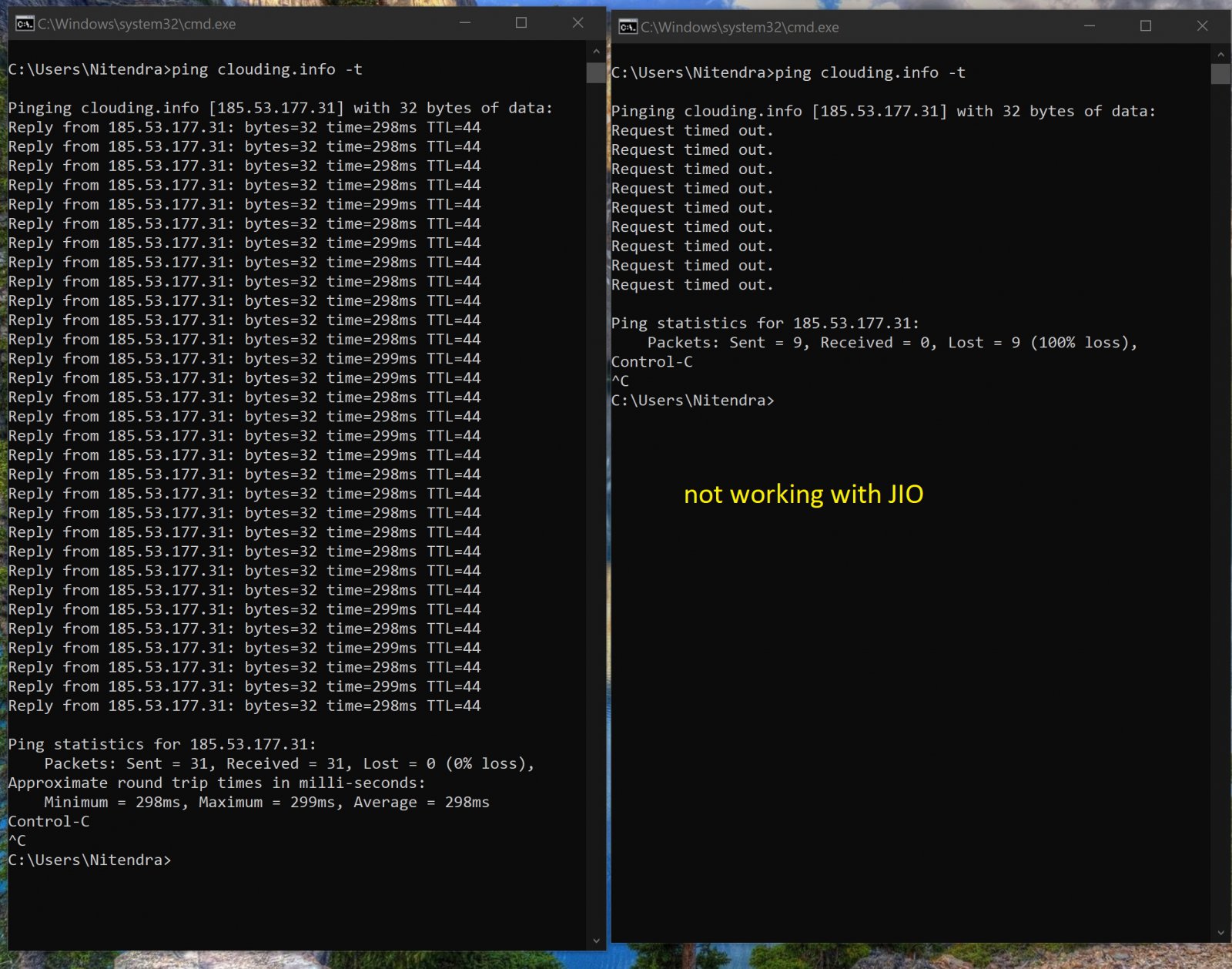Click 'Packets: Sent = 31' line in left window
Screen dimensions: 1232x969
289,763
